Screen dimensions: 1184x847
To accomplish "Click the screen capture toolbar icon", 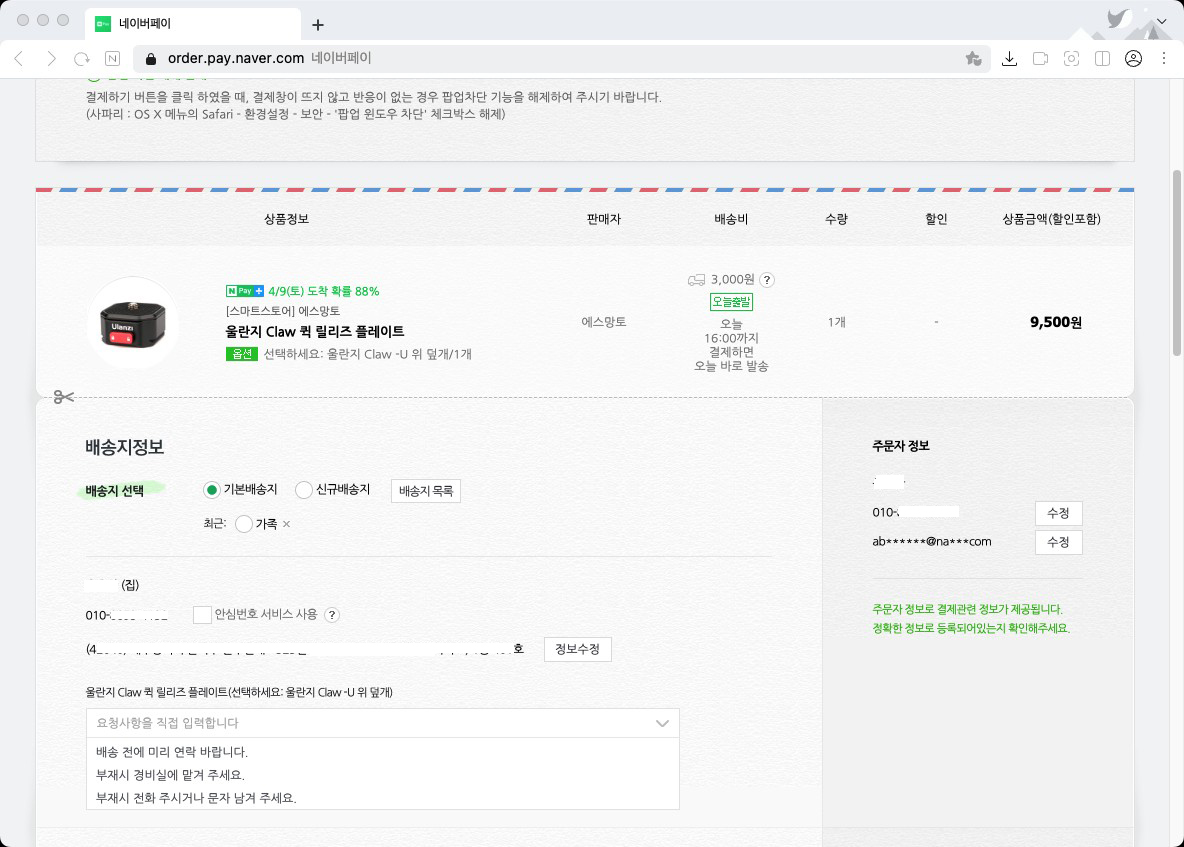I will click(1071, 58).
